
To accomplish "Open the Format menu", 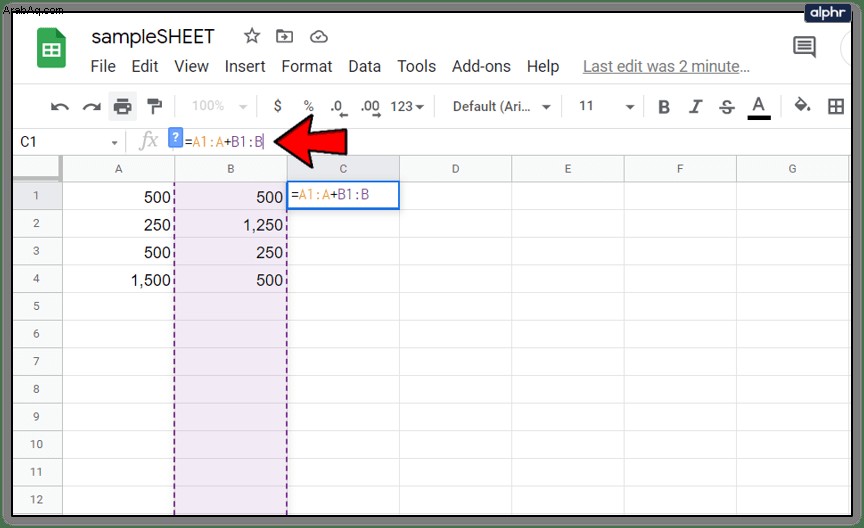I will coord(306,66).
